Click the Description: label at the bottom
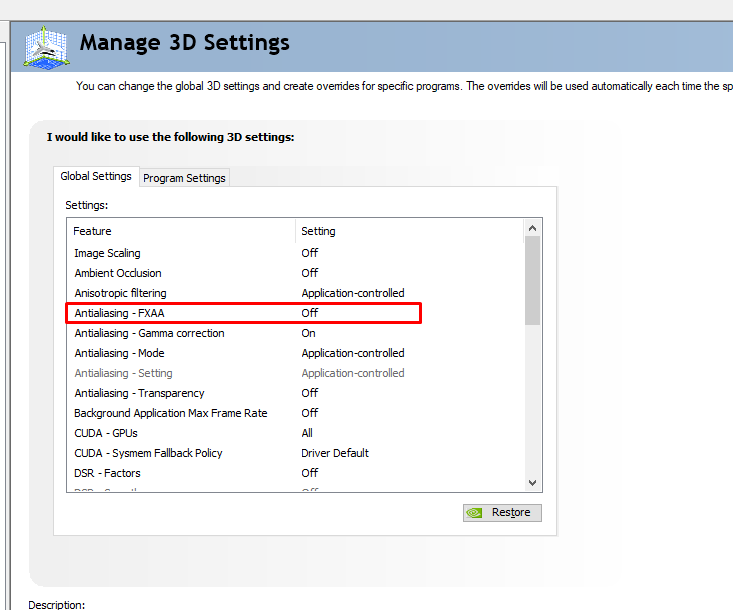The width and height of the screenshot is (733, 610). (57, 604)
